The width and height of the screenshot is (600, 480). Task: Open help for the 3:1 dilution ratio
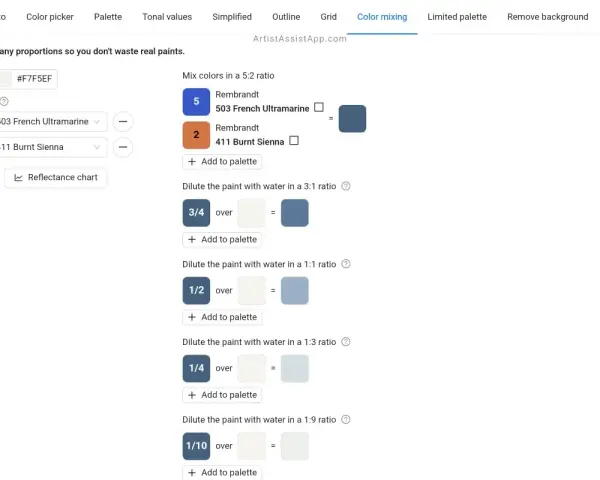tap(346, 186)
